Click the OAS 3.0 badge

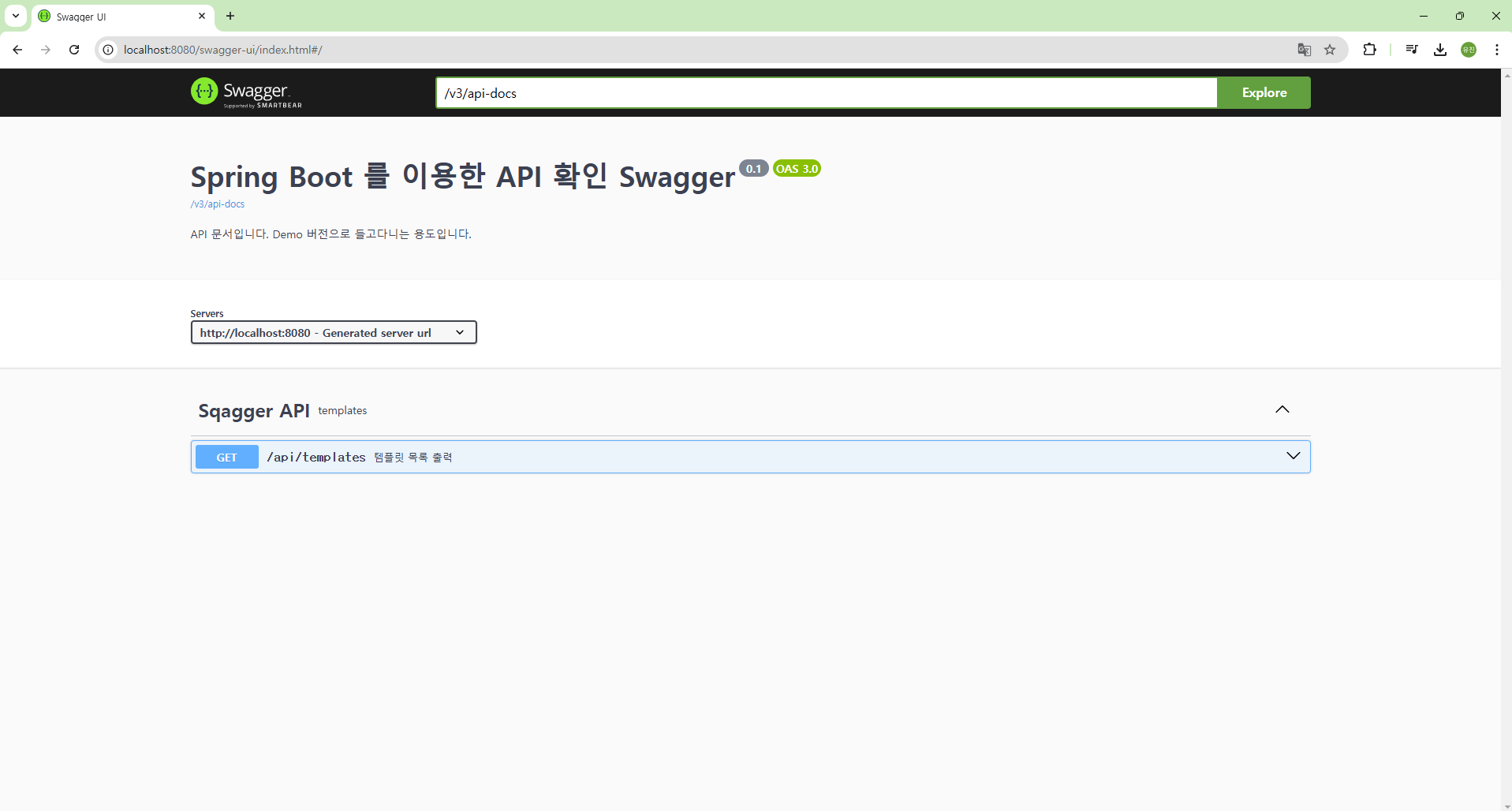click(797, 168)
